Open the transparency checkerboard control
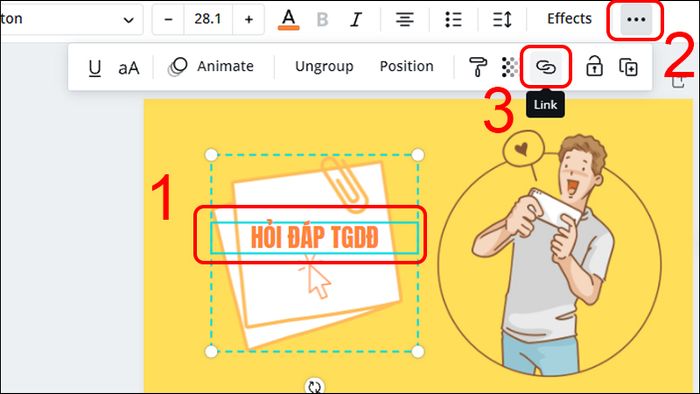Viewport: 700px width, 394px height. pos(509,67)
